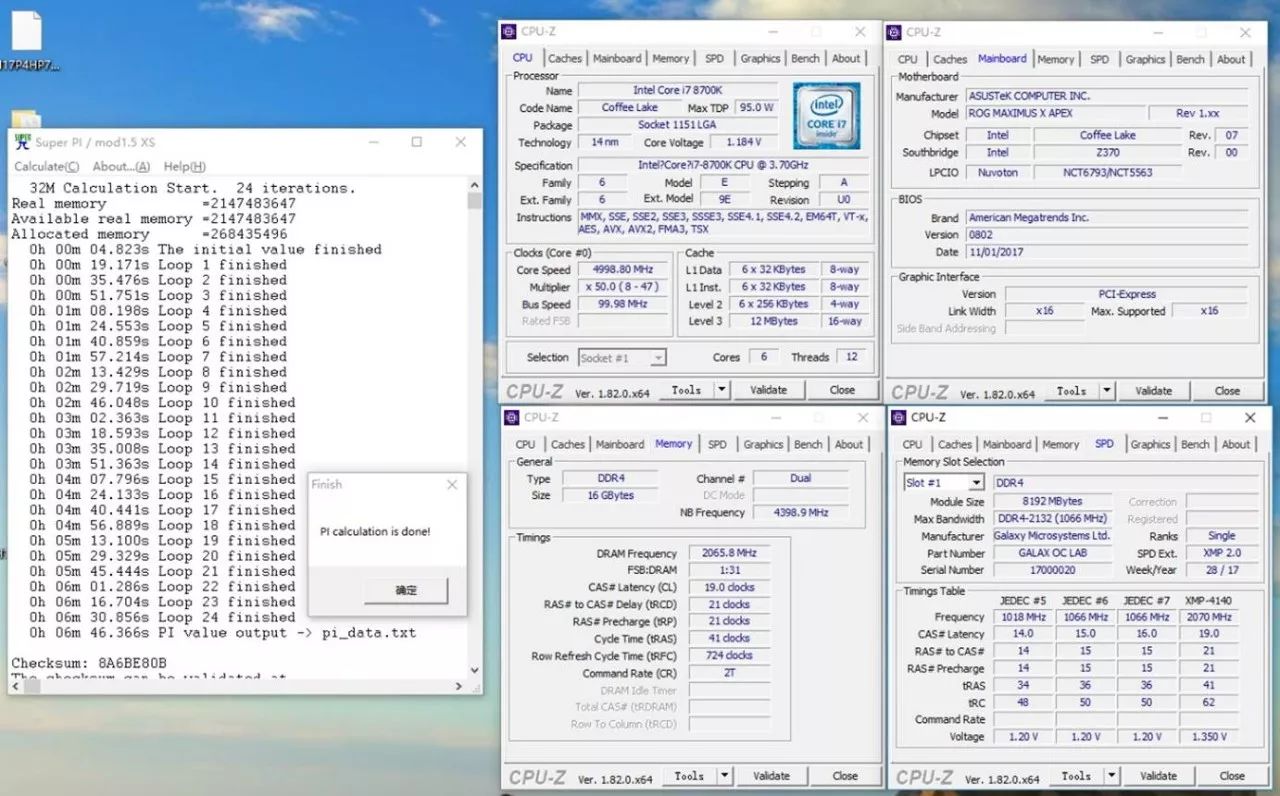Open the Caches tab in the Mainboard window
Viewport: 1280px width, 796px height.
(950, 59)
